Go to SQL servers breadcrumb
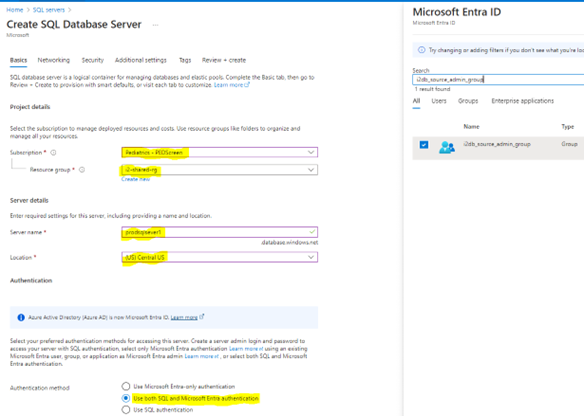 [49, 10]
